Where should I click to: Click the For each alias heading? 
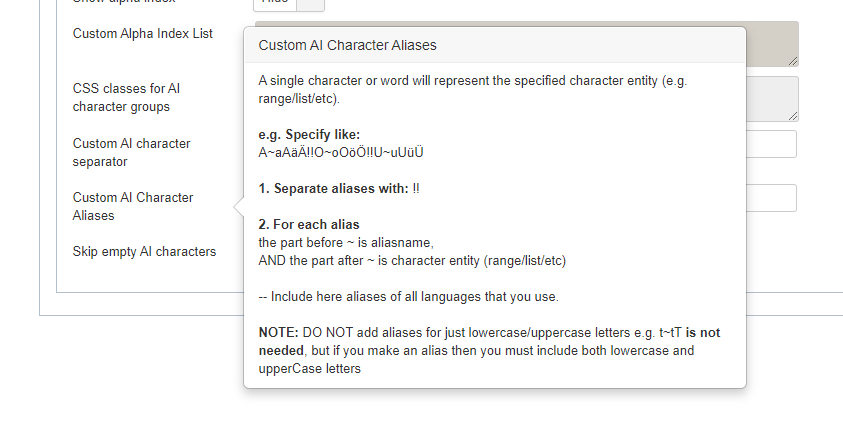coord(309,225)
